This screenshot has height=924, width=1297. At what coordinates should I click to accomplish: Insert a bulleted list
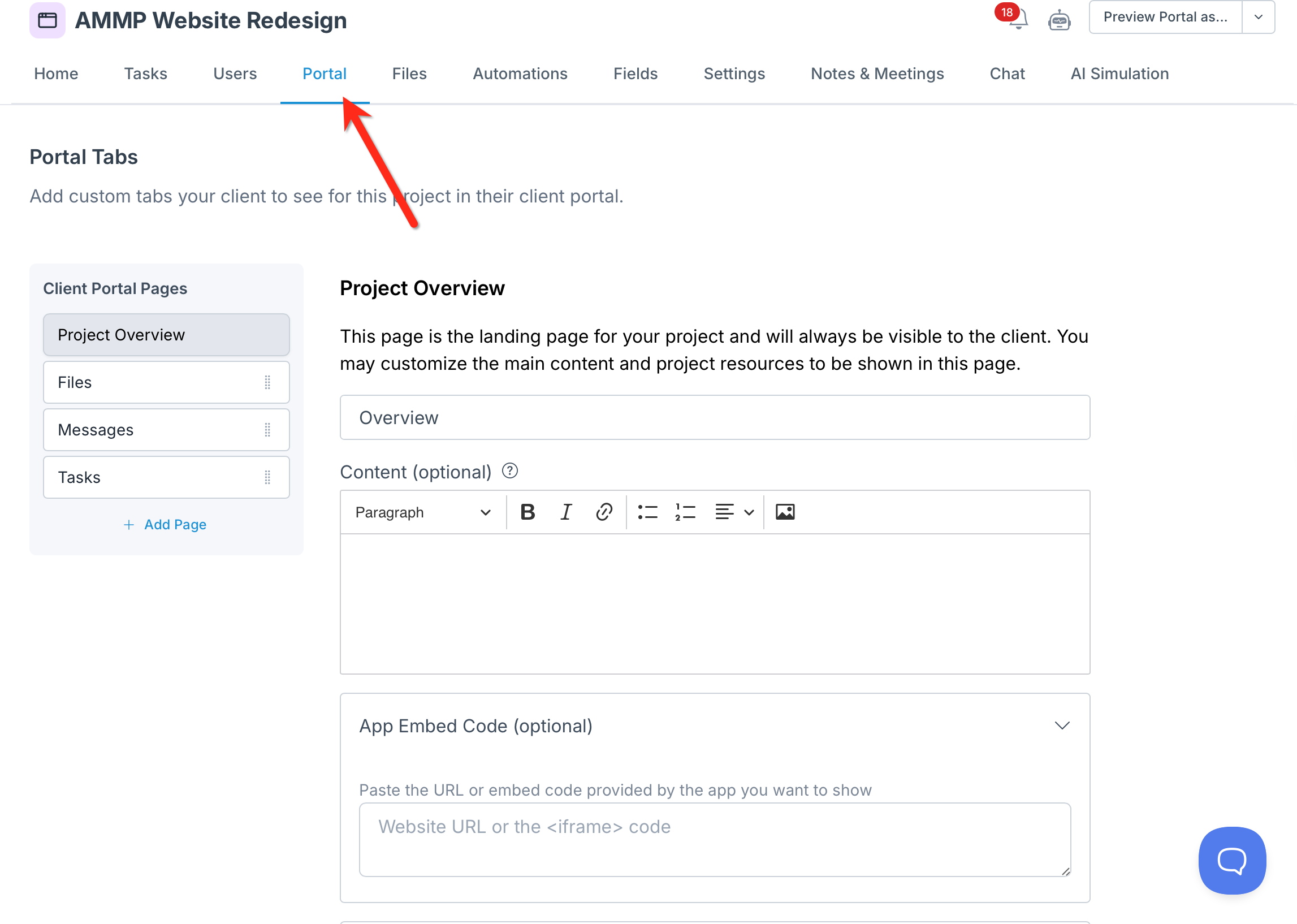[x=647, y=512]
